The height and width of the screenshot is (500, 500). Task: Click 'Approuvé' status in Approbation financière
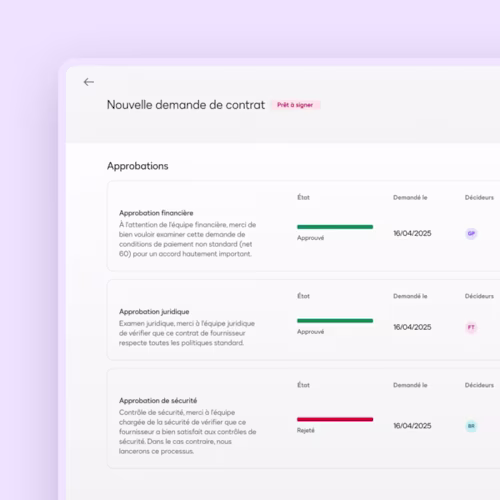click(310, 238)
